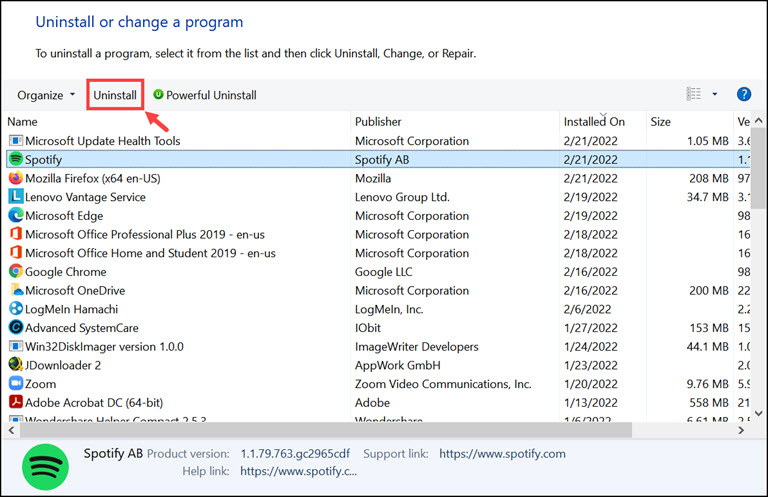Click the Microsoft Edge program icon

click(16, 215)
